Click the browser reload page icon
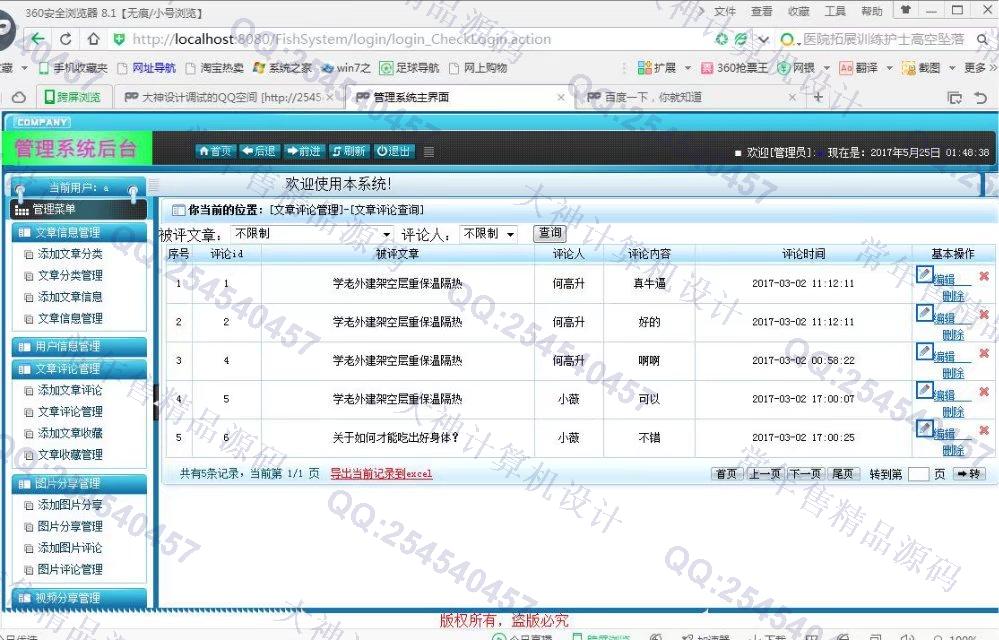 click(65, 39)
